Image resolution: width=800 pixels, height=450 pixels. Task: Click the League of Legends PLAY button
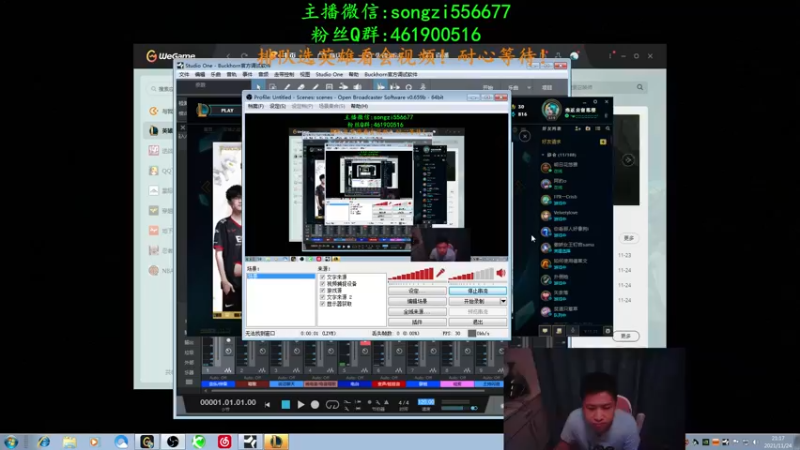(x=227, y=110)
